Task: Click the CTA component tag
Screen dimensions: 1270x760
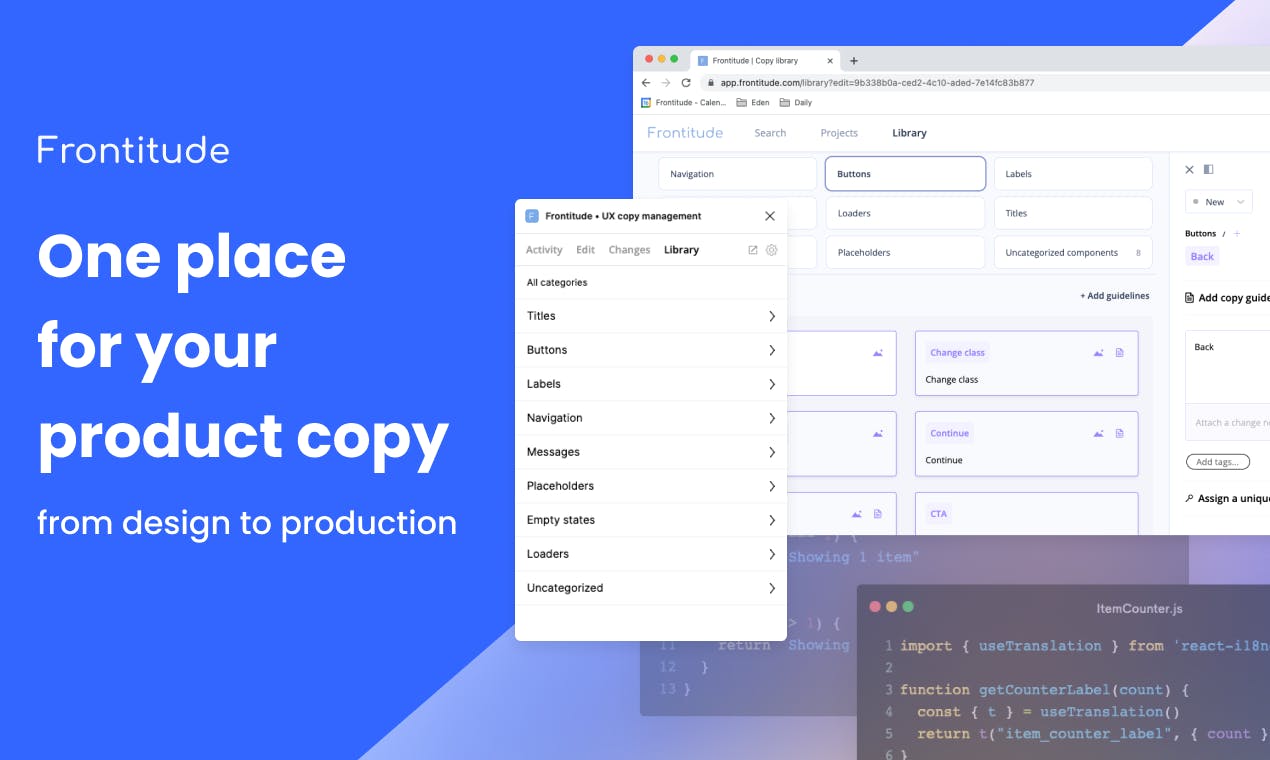Action: [938, 514]
